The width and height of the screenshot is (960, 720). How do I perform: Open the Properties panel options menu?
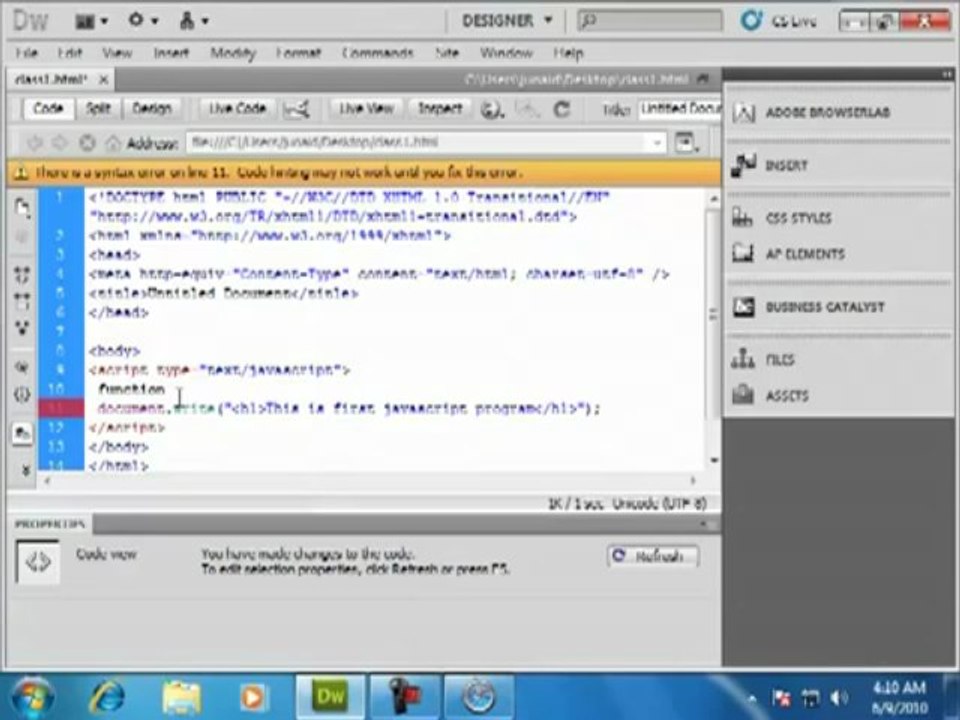click(x=709, y=525)
